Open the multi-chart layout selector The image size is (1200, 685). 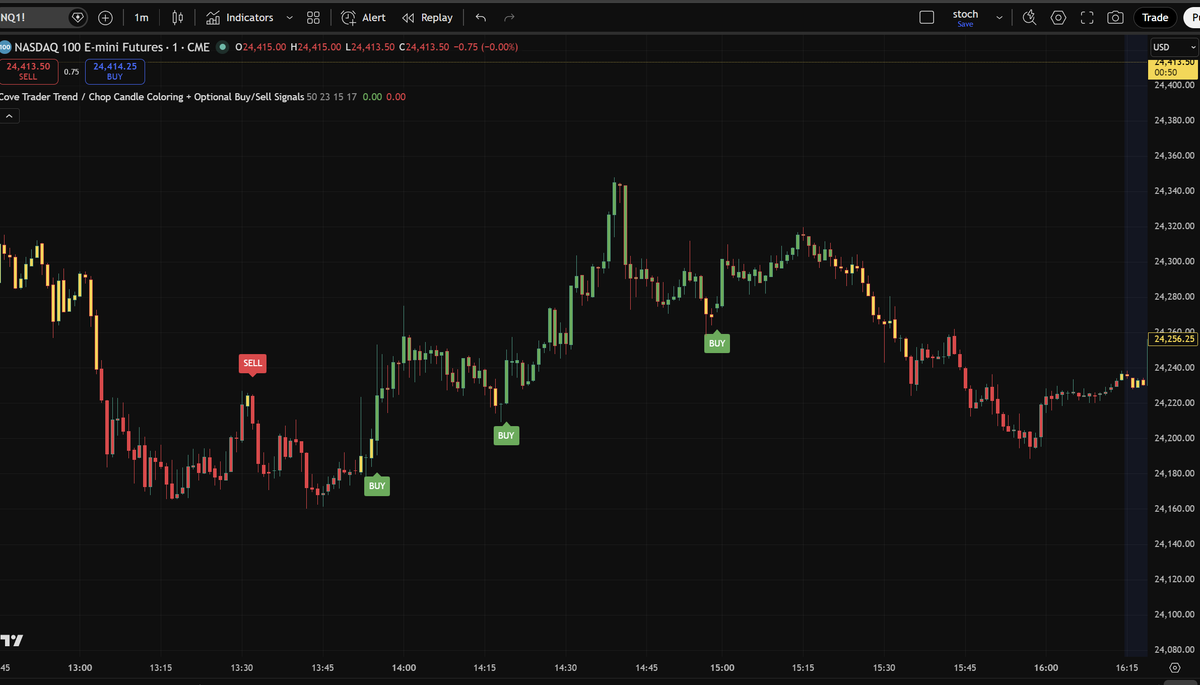coord(312,17)
